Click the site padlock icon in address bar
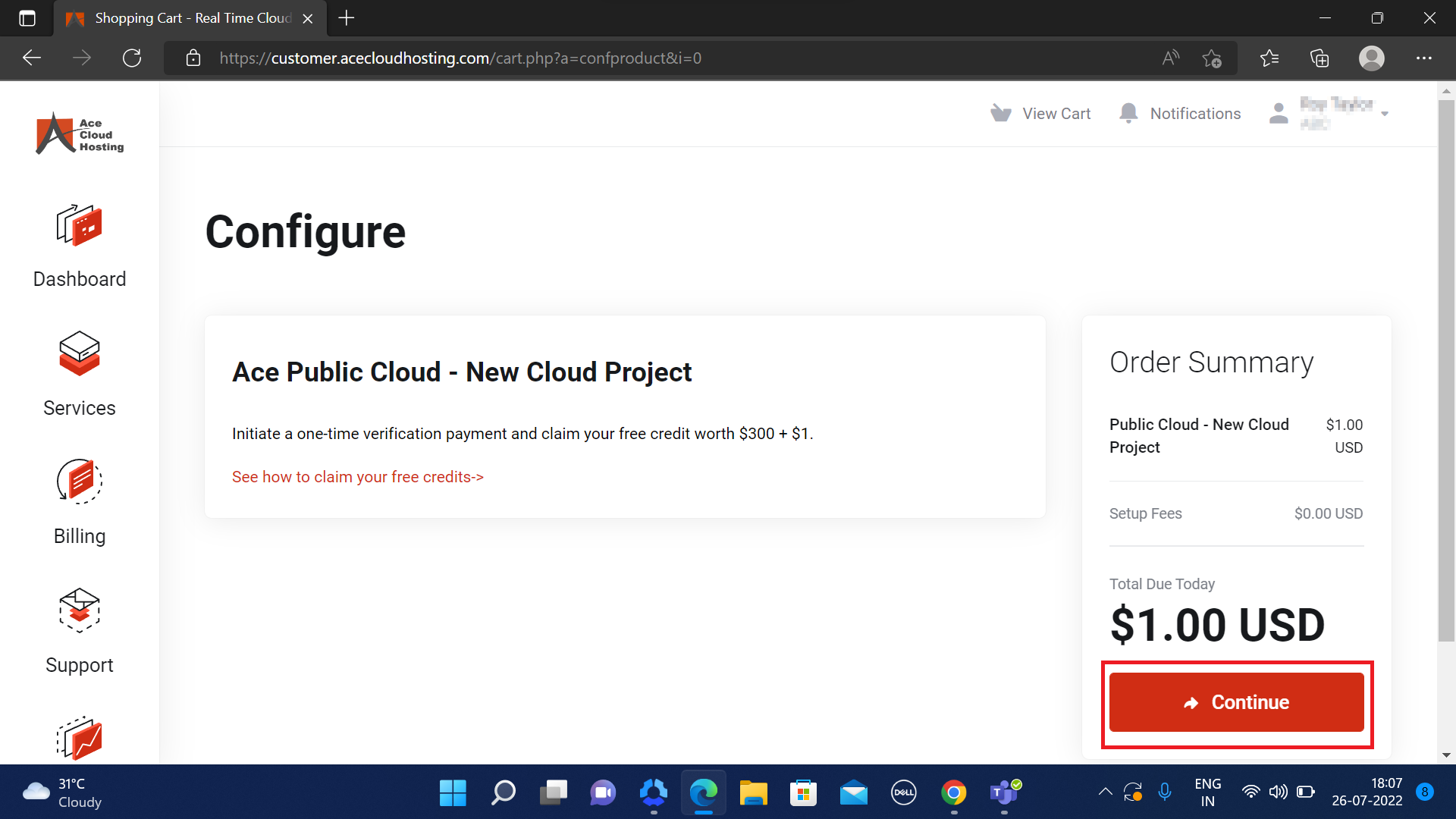The width and height of the screenshot is (1456, 819). [193, 58]
